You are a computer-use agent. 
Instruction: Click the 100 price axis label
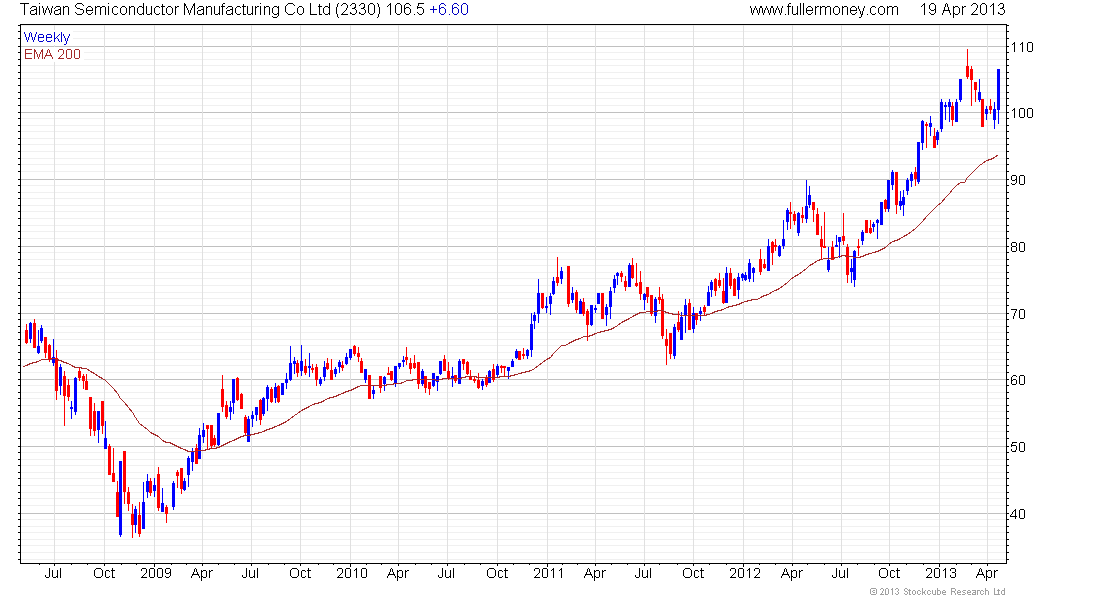click(1022, 113)
